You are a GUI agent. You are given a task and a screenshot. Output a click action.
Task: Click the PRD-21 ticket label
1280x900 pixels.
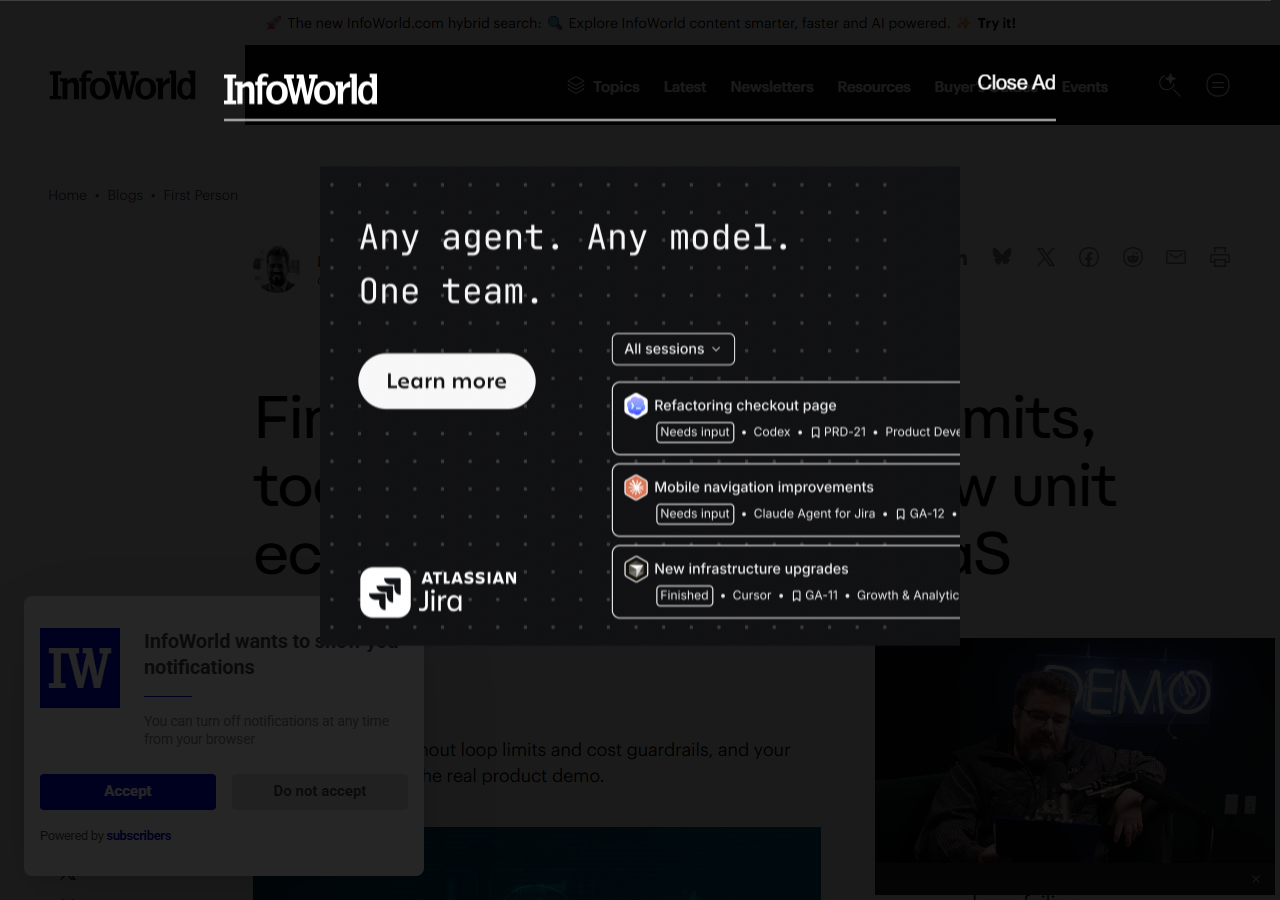(838, 432)
